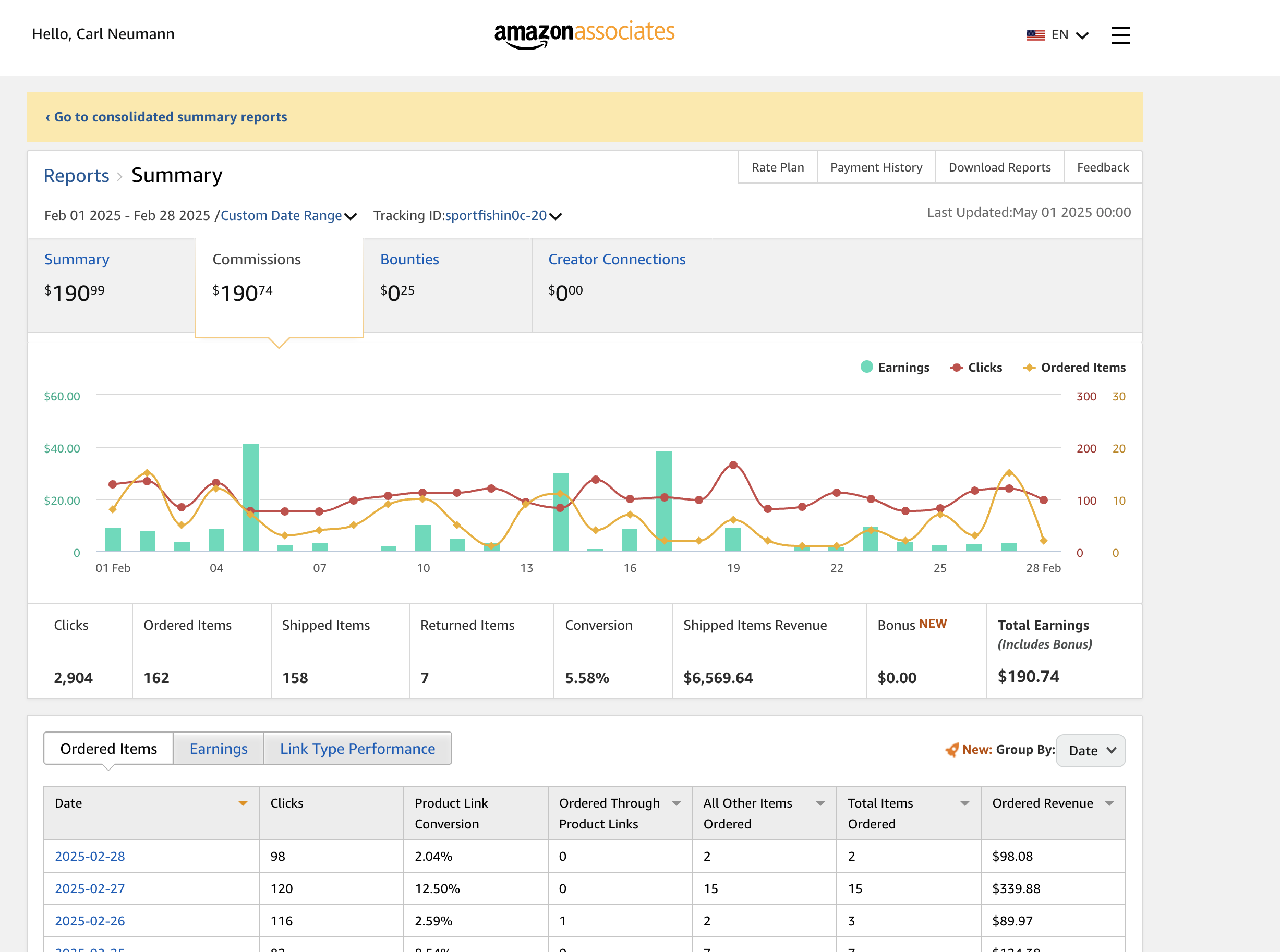Open the 2025-02-27 date link
This screenshot has height=952, width=1280.
(90, 888)
